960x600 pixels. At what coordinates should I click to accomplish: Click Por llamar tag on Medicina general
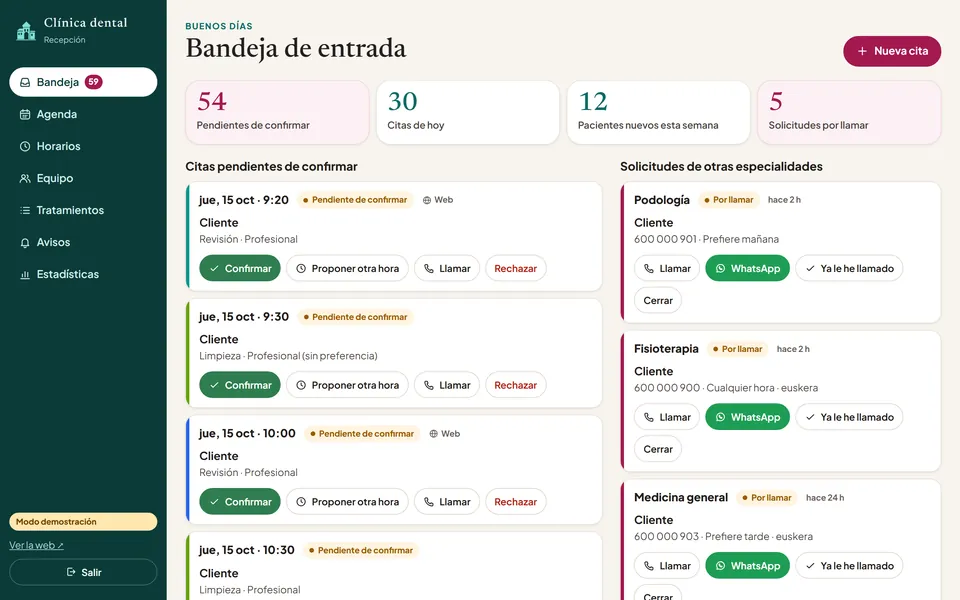[x=767, y=498]
